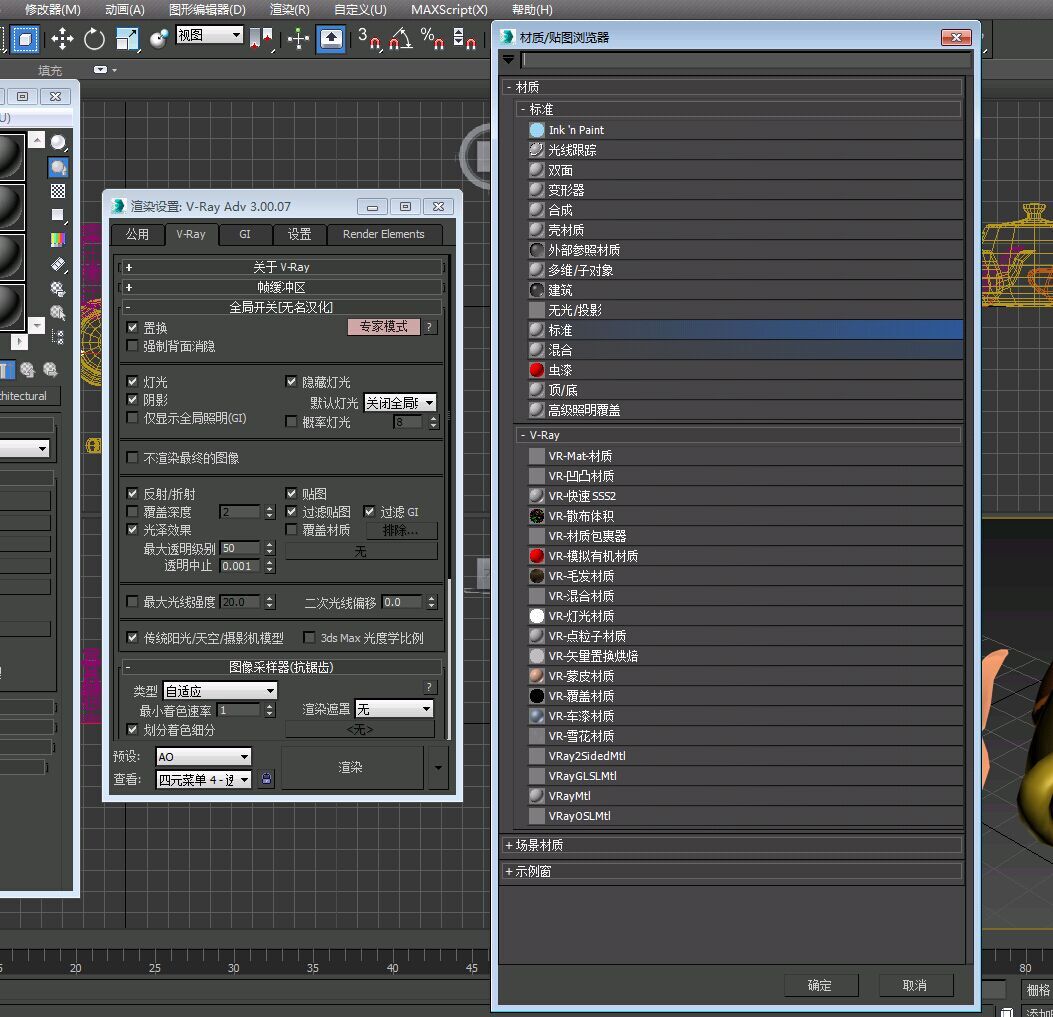Expand the 关于 V-Ray rollout

(281, 267)
